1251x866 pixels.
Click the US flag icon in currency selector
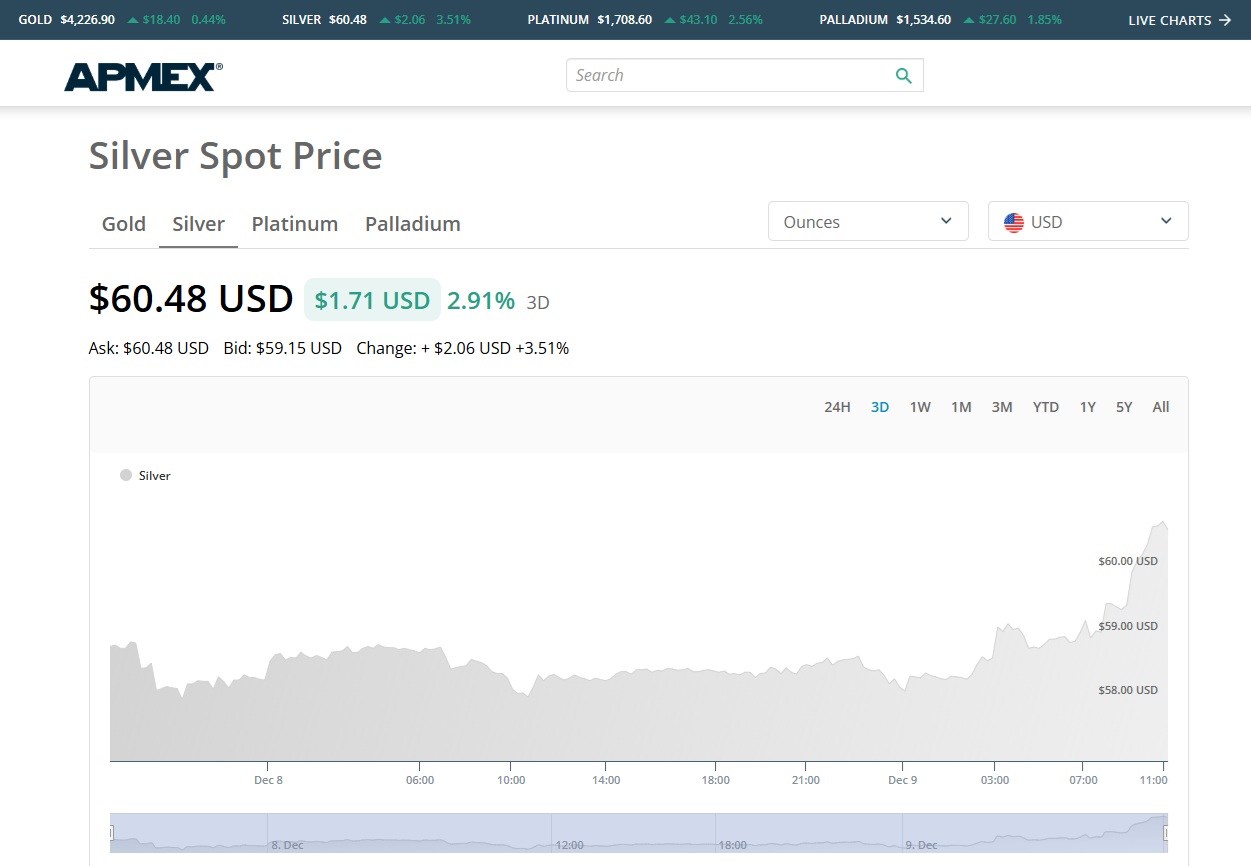[1014, 222]
